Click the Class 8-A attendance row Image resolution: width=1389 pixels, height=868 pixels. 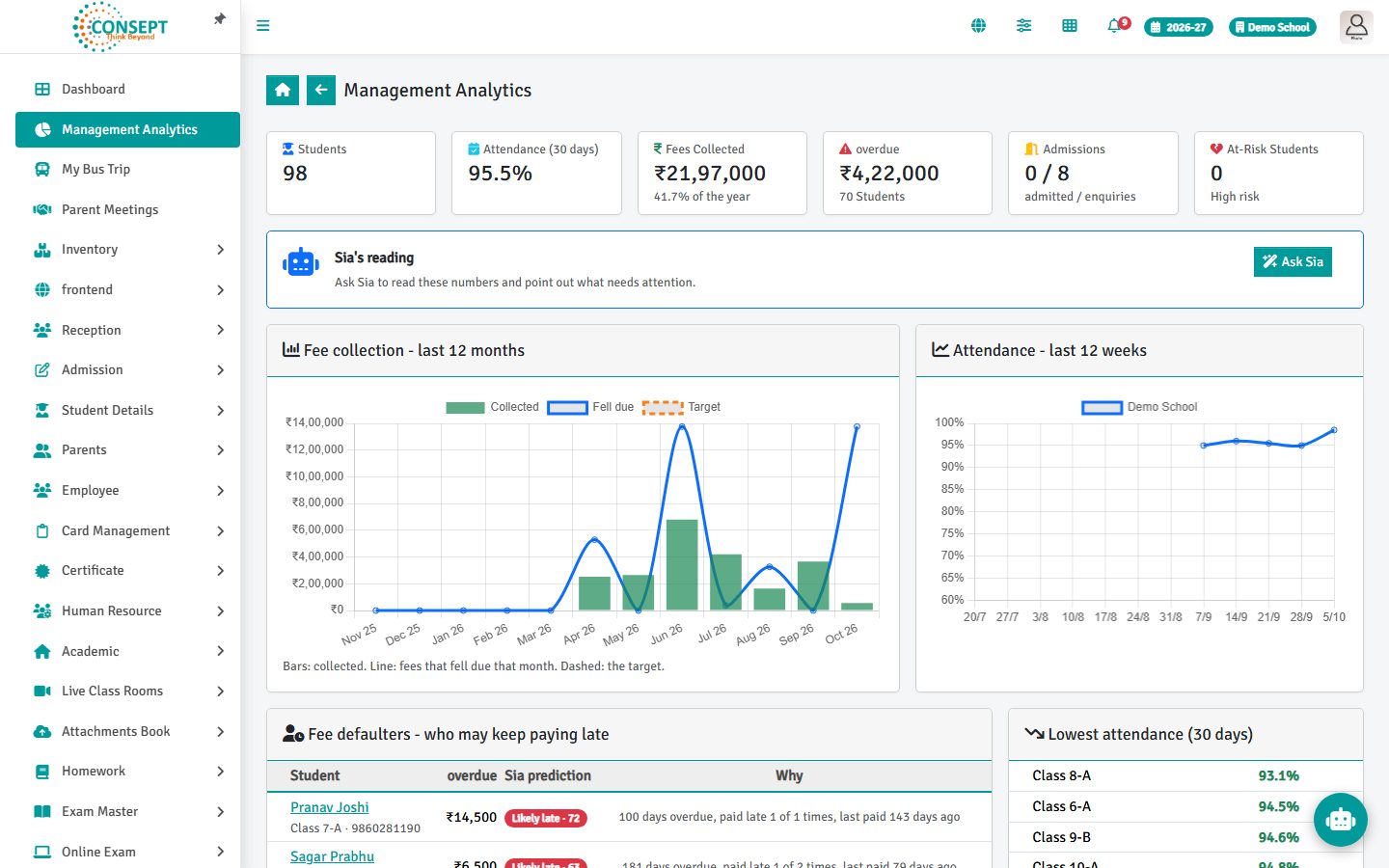click(1185, 775)
